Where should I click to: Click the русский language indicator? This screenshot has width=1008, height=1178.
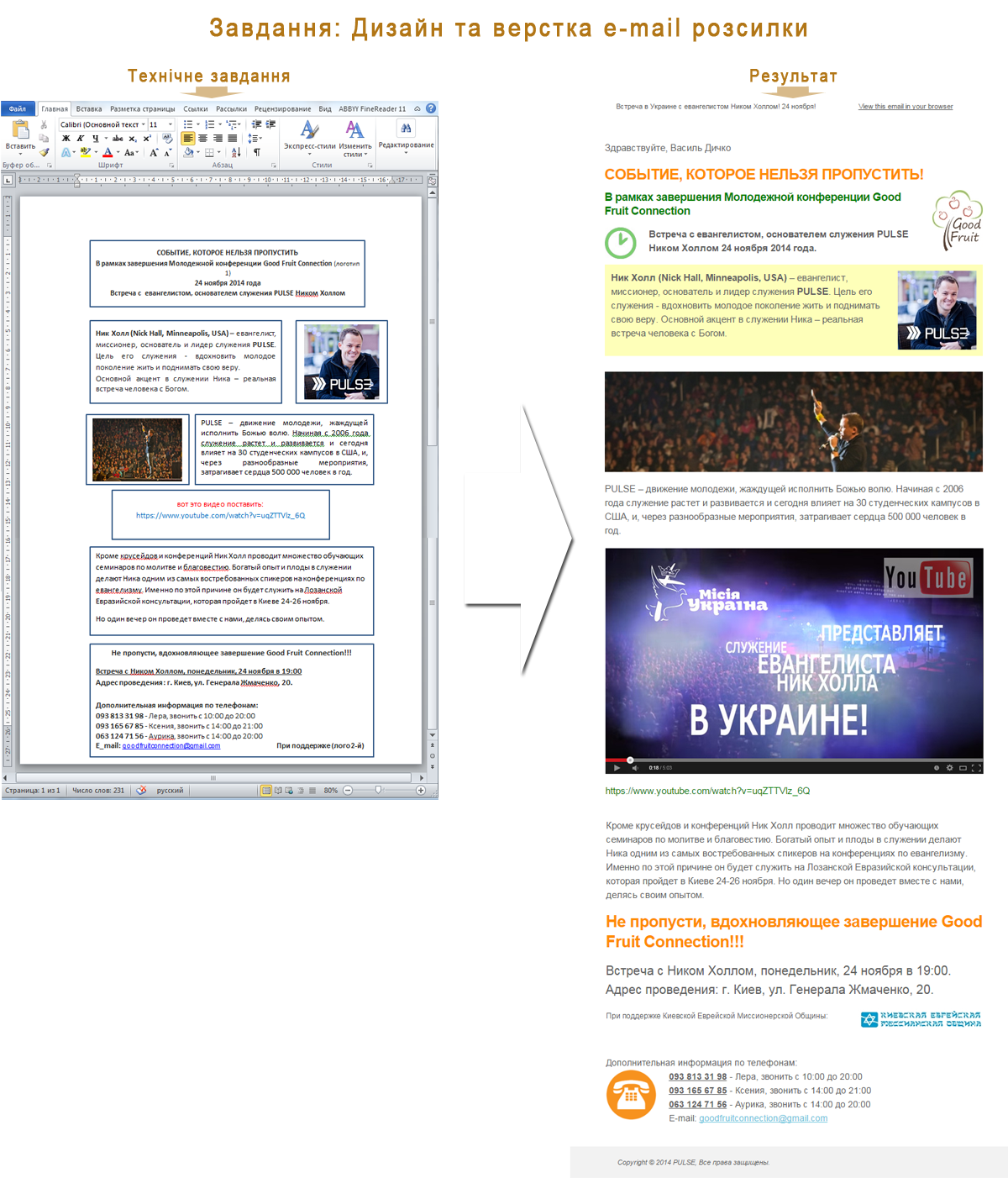(x=170, y=790)
